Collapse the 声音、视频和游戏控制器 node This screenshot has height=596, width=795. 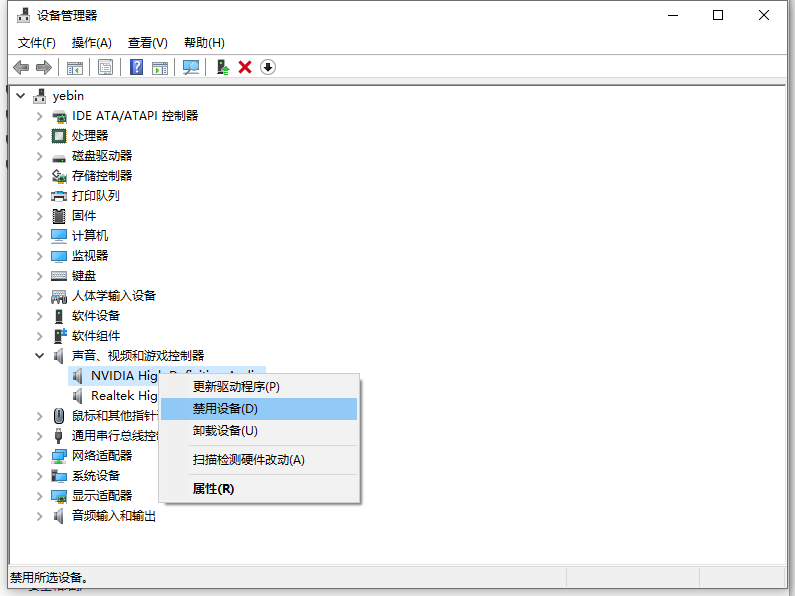click(x=40, y=356)
